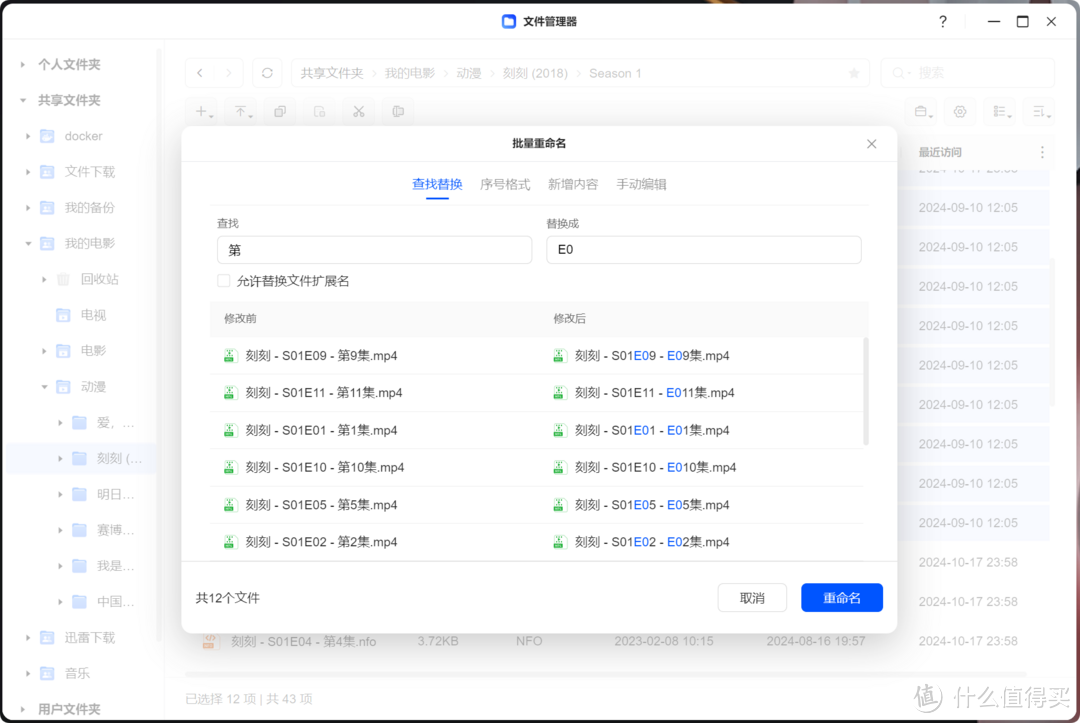Click the cut (scissors) toolbar icon
Screen dimensions: 1080x723
358,111
